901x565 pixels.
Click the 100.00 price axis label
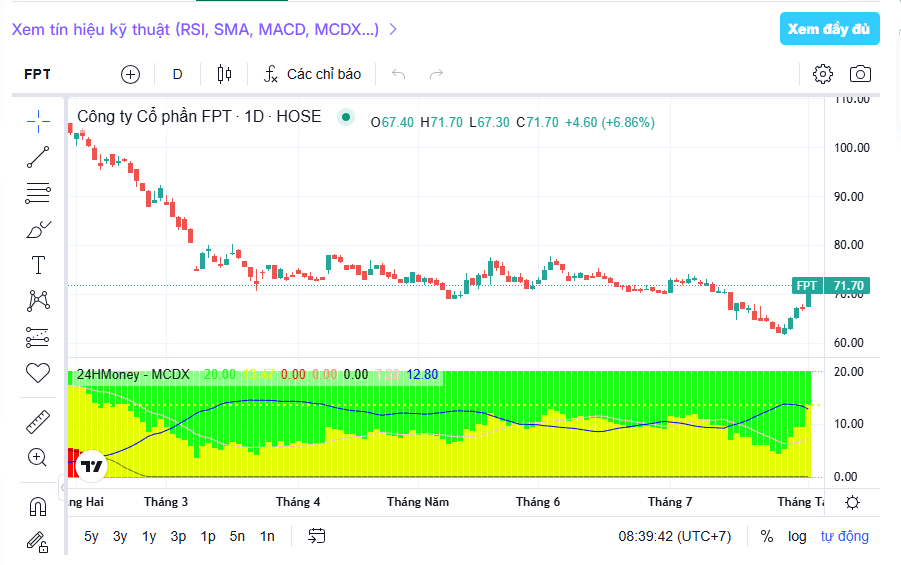click(x=852, y=148)
